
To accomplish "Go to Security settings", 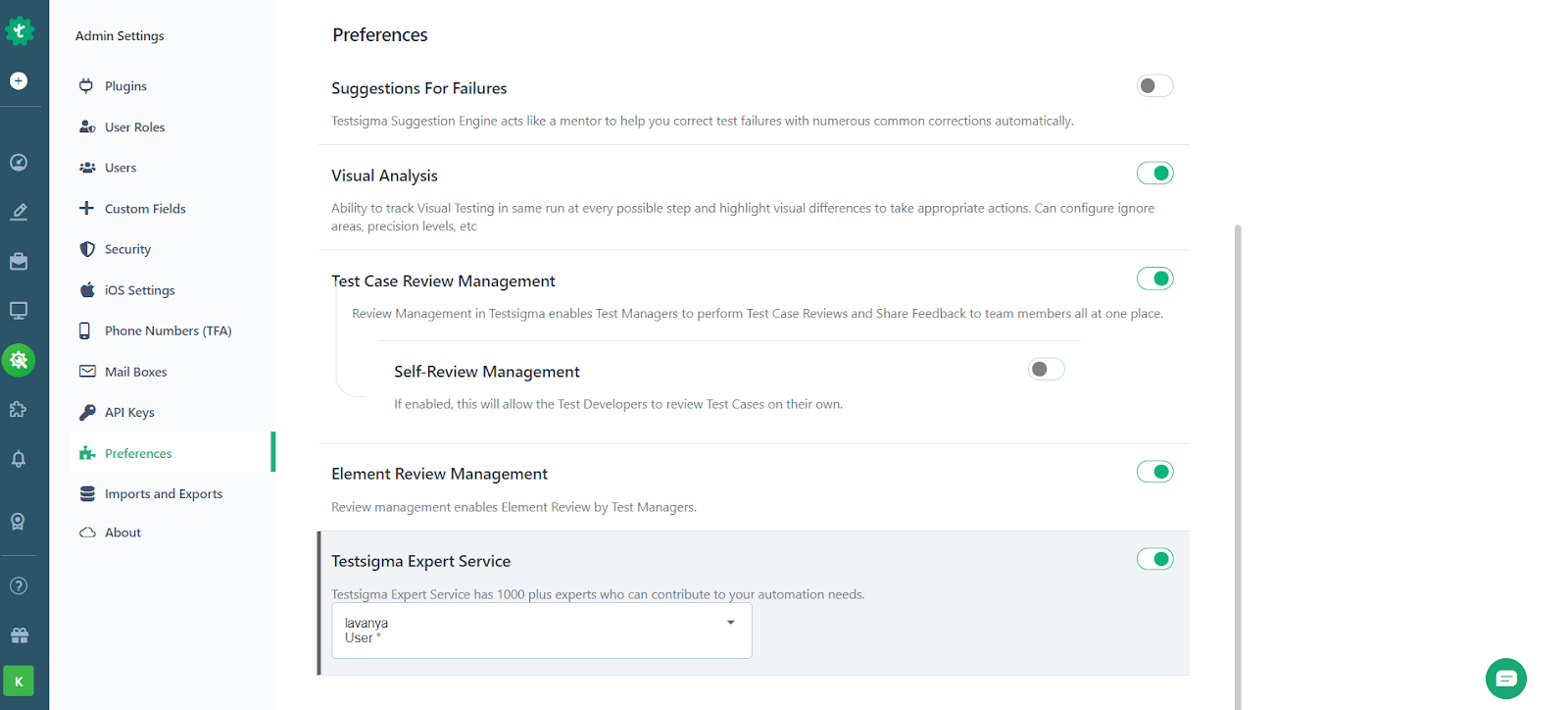I will coord(127,249).
